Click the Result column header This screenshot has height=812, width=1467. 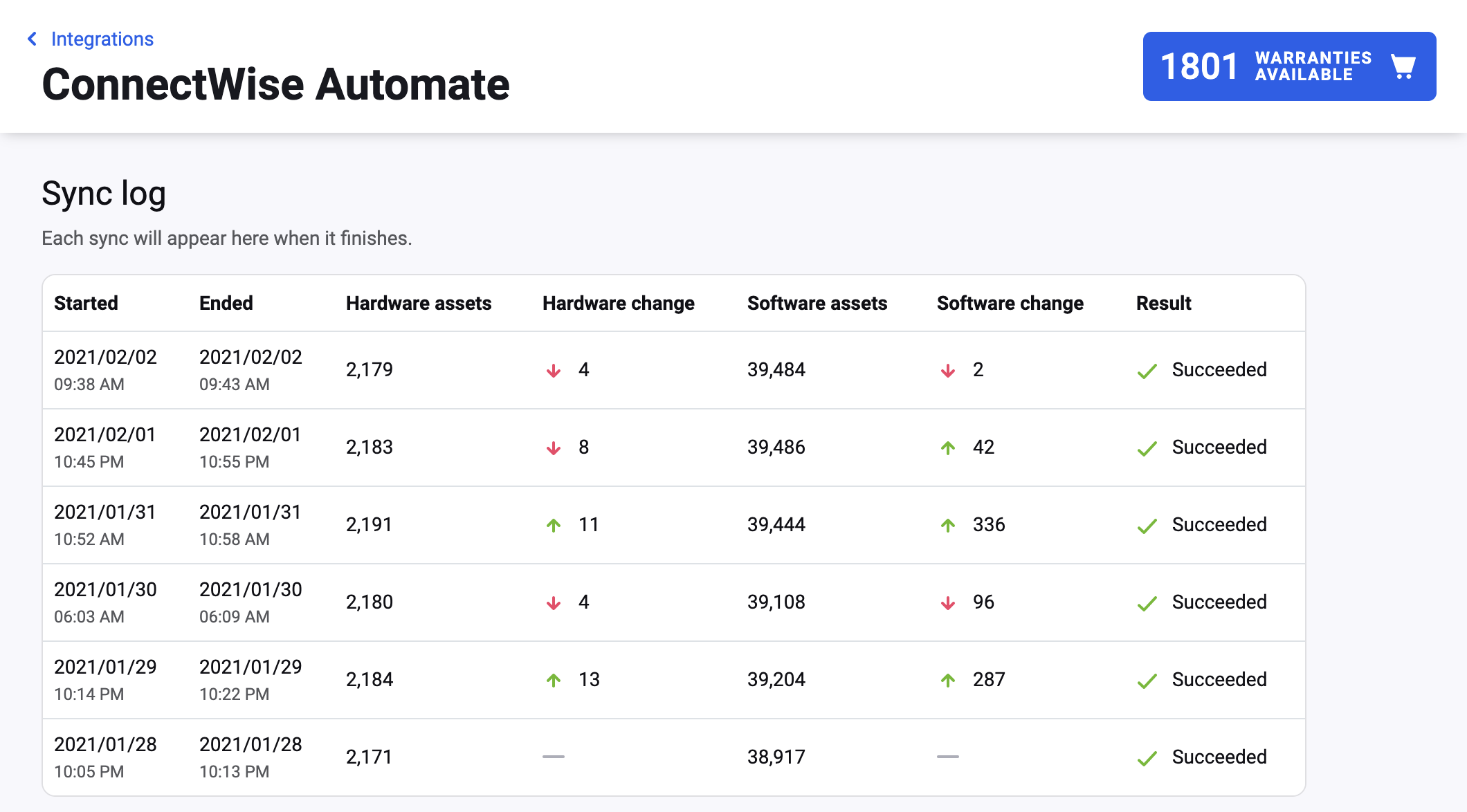tap(1163, 303)
